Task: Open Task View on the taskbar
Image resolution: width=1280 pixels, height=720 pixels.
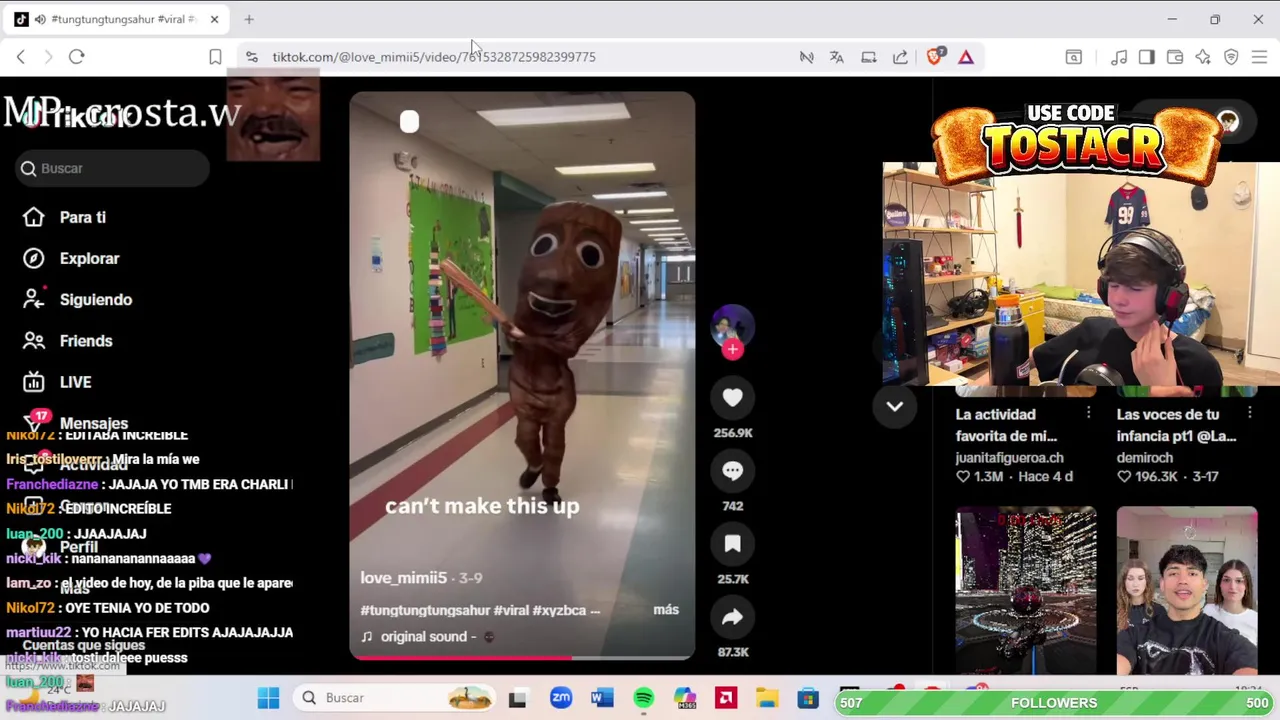Action: click(x=517, y=698)
